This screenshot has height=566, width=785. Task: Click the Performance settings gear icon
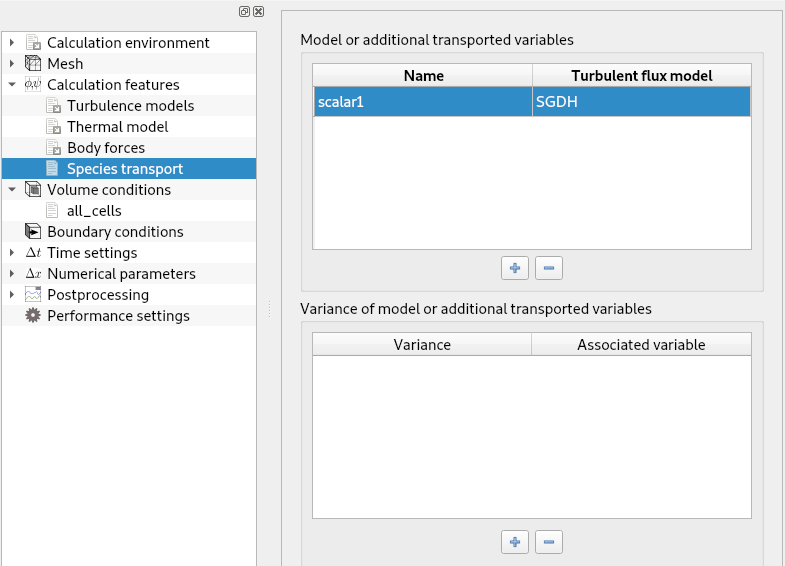[33, 316]
